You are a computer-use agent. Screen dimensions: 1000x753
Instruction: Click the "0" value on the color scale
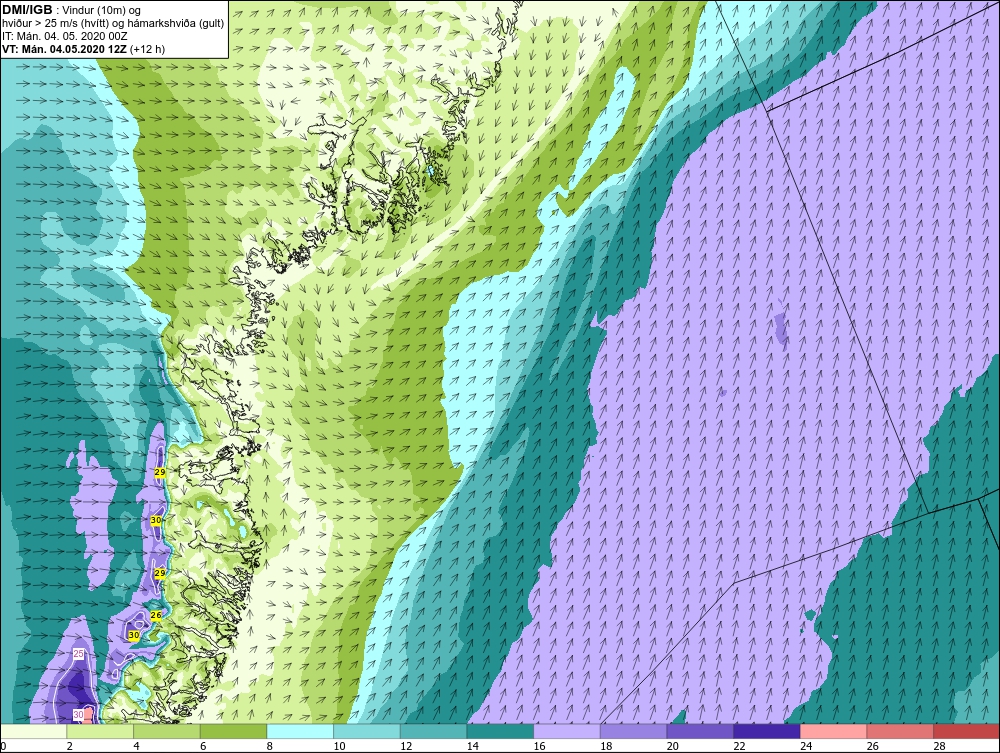(3, 746)
